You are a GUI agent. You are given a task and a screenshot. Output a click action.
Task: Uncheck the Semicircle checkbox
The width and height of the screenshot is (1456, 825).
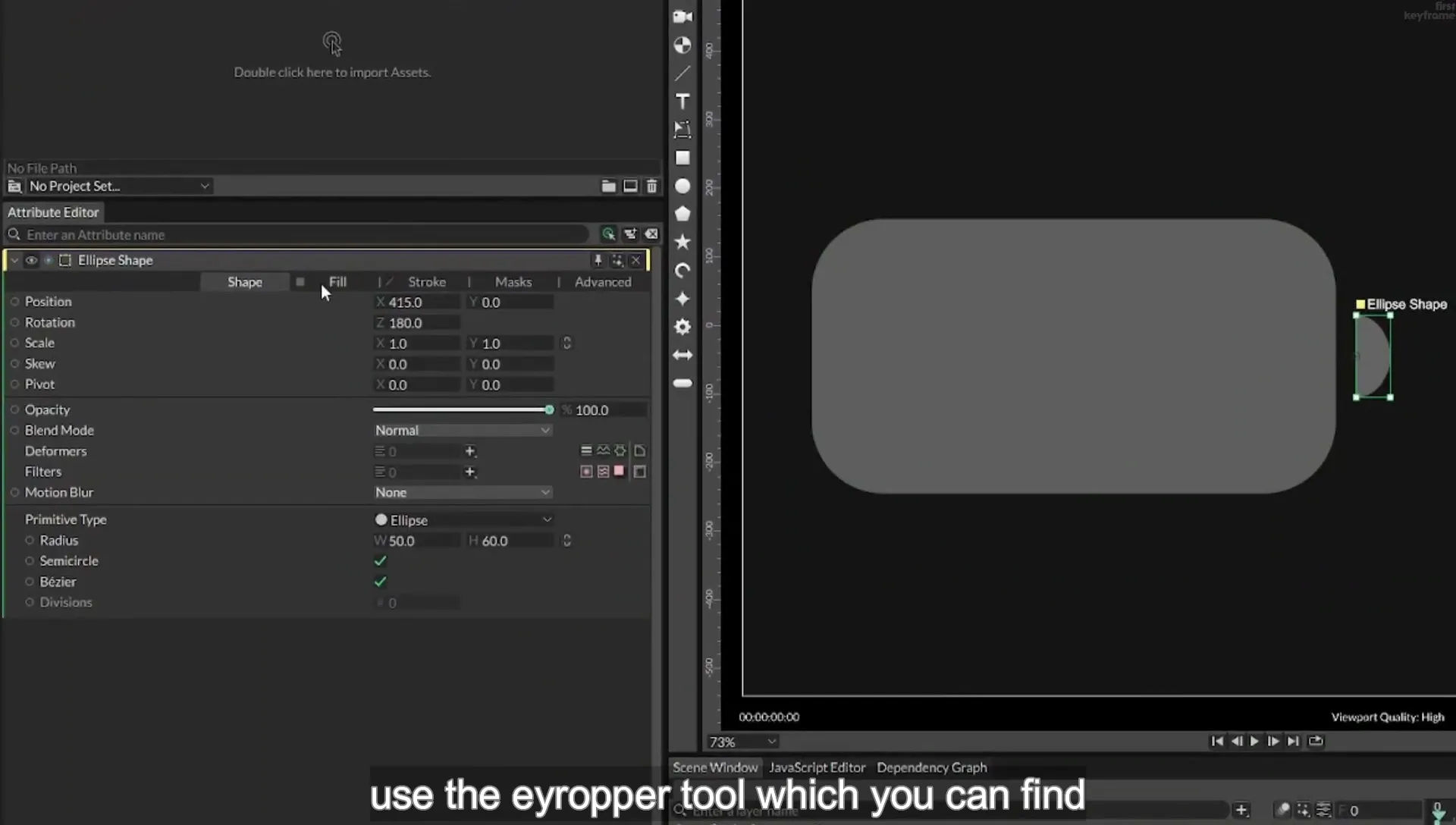tap(381, 561)
